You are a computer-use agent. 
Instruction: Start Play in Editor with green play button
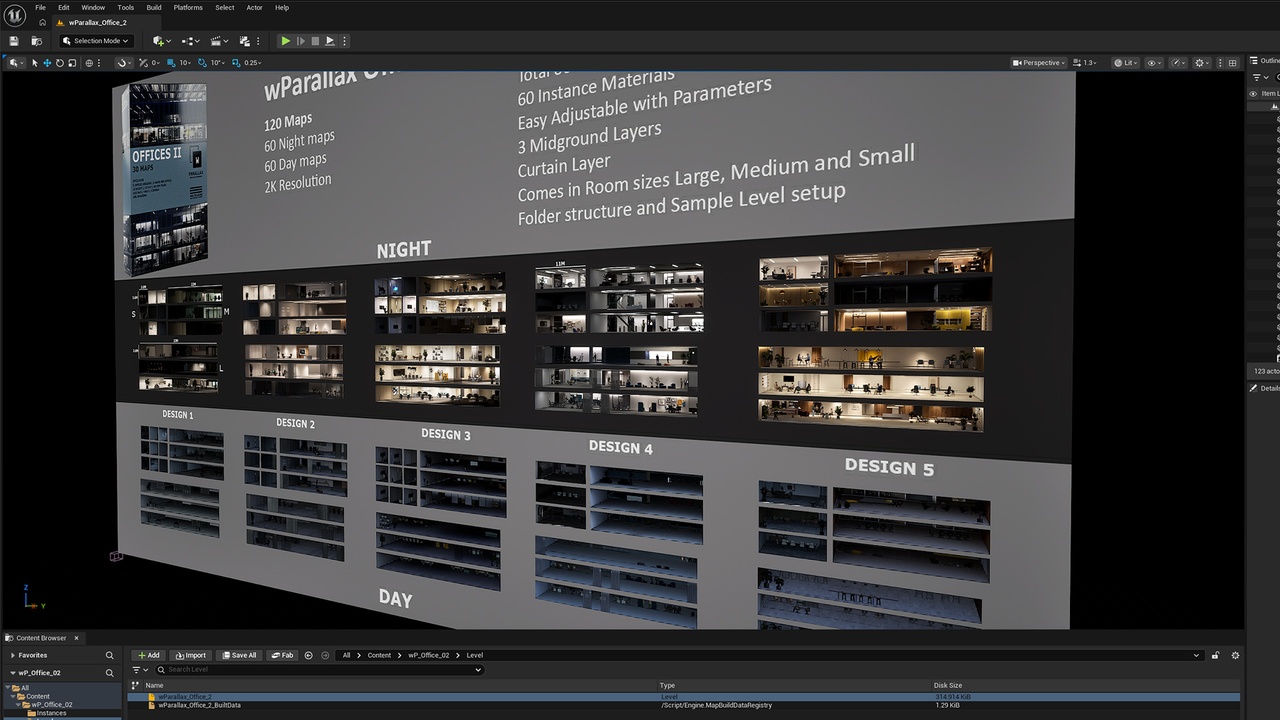click(x=285, y=41)
